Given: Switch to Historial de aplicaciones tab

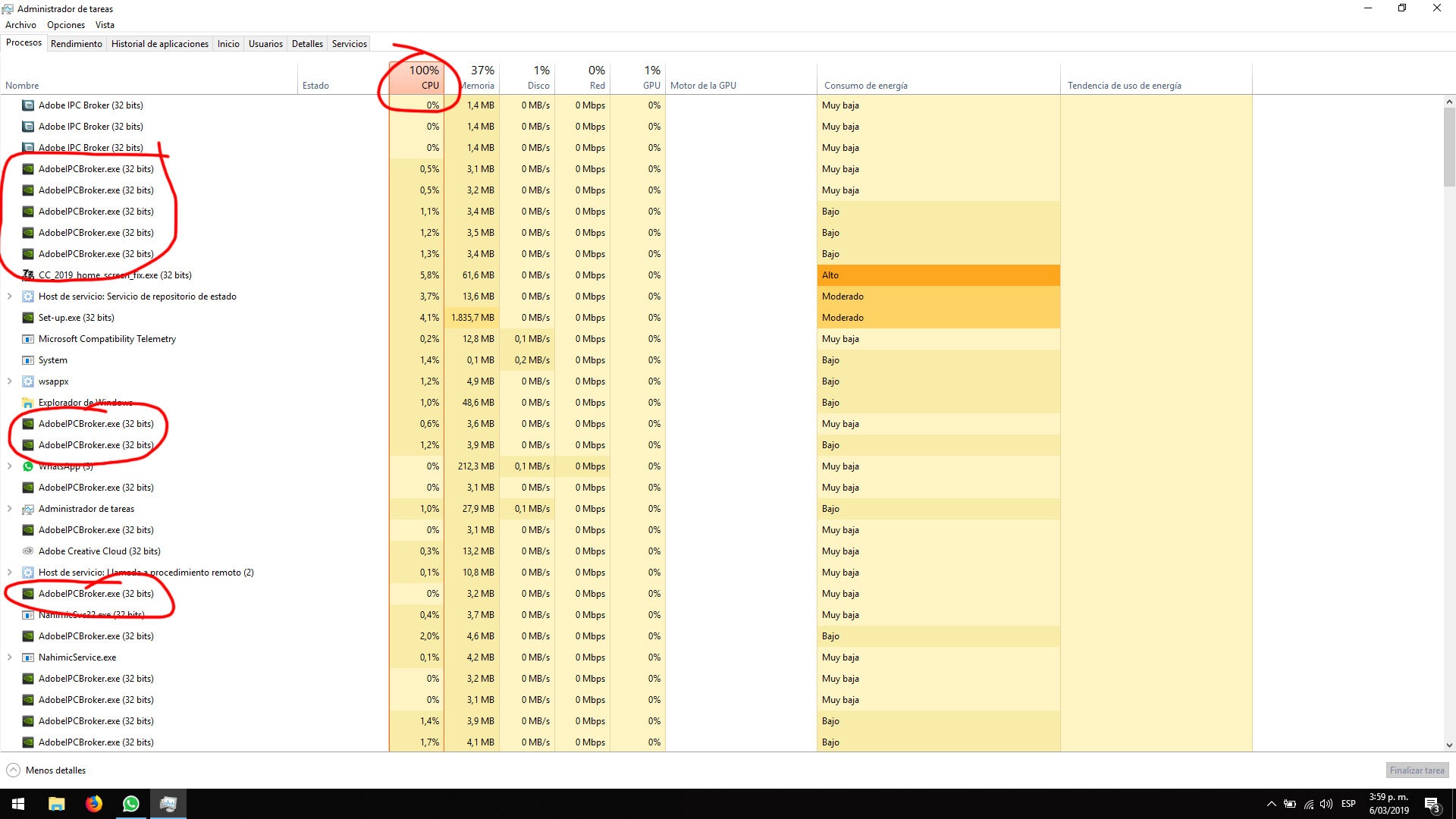Looking at the screenshot, I should point(160,44).
